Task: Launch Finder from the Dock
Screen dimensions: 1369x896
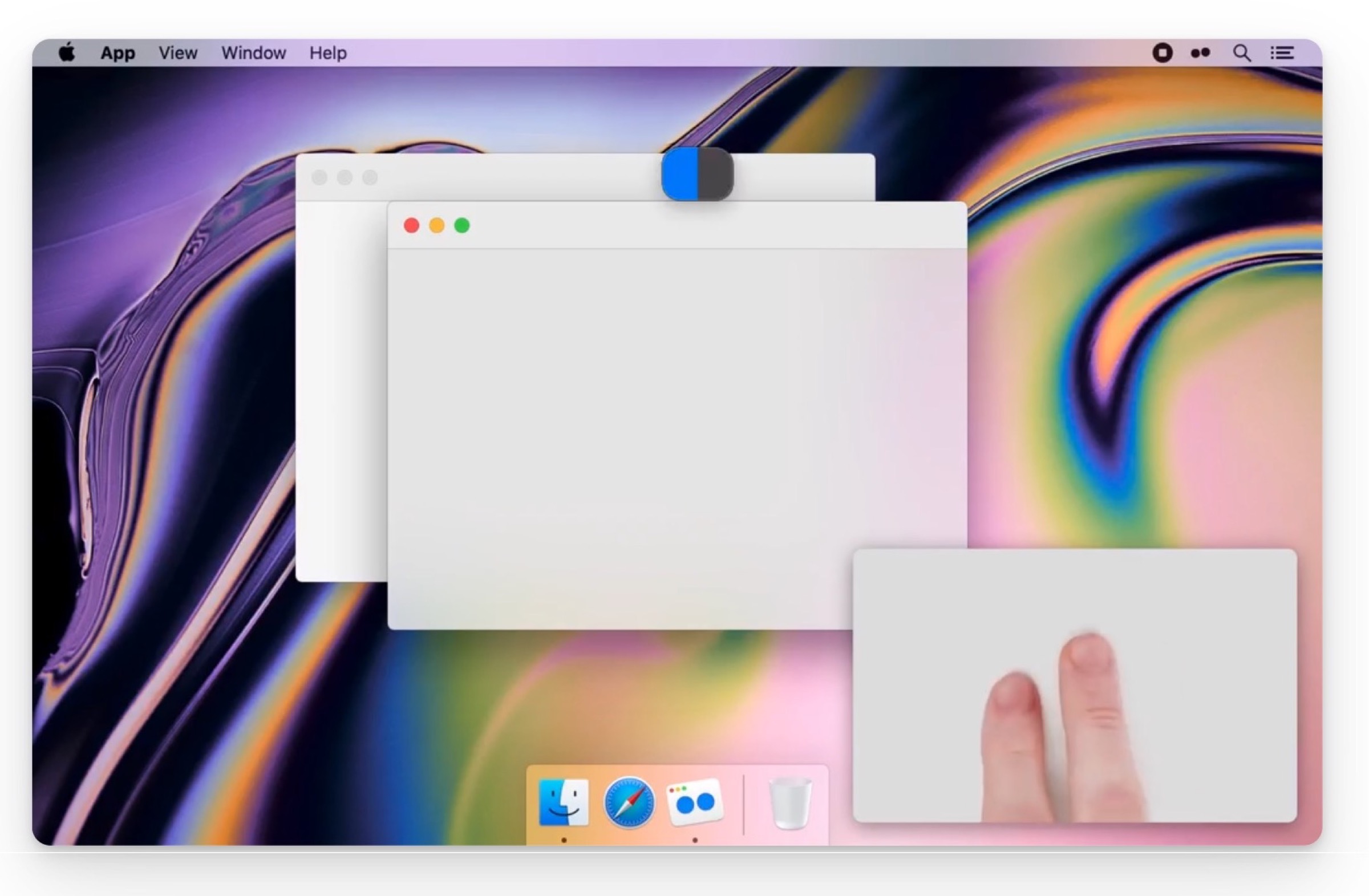Action: click(564, 802)
